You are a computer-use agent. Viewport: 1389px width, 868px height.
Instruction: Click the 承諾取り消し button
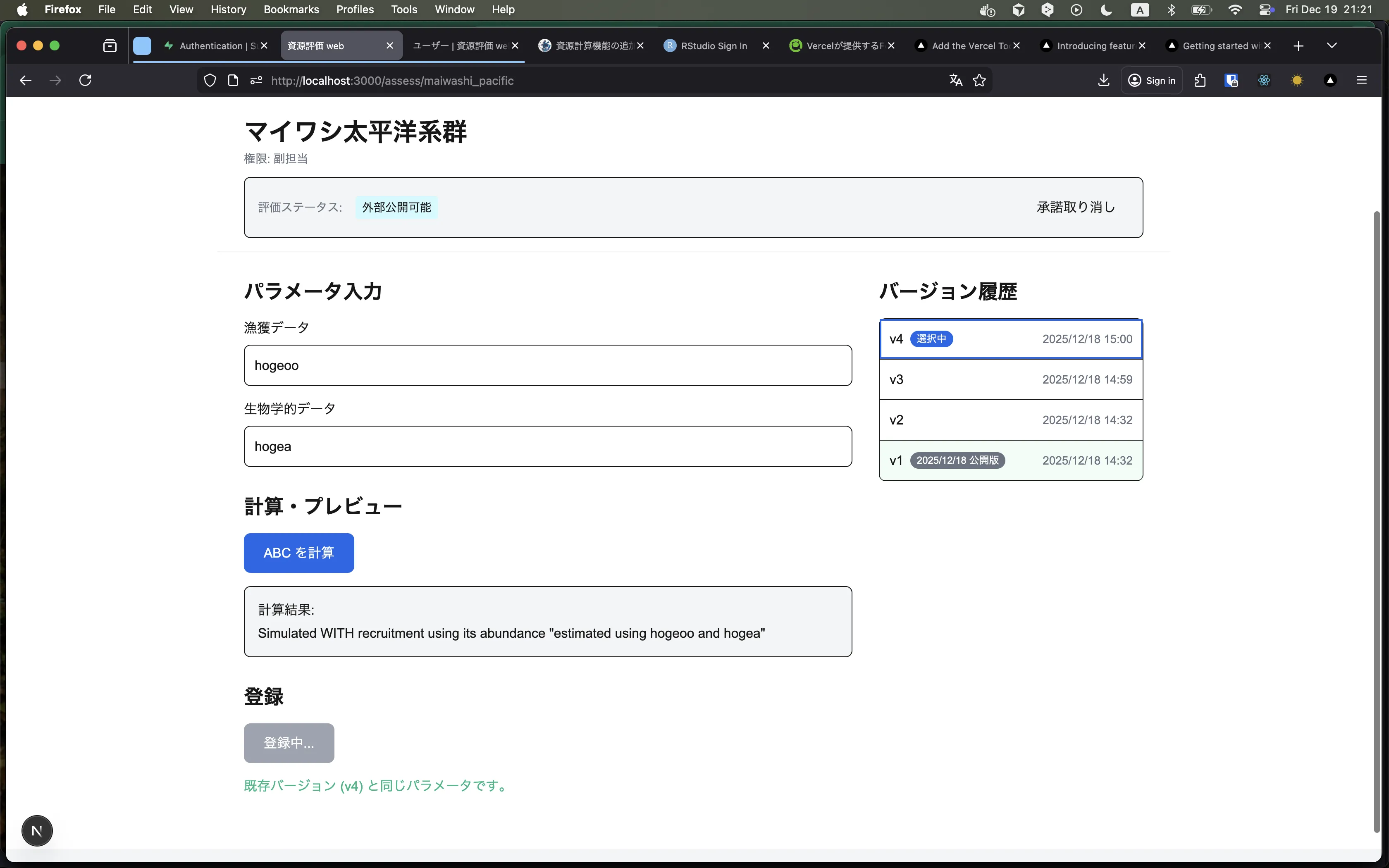[1074, 207]
